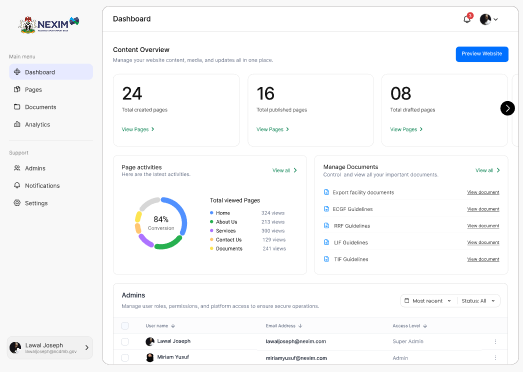Open notifications bell in top header
Image resolution: width=524 pixels, height=372 pixels.
click(468, 19)
